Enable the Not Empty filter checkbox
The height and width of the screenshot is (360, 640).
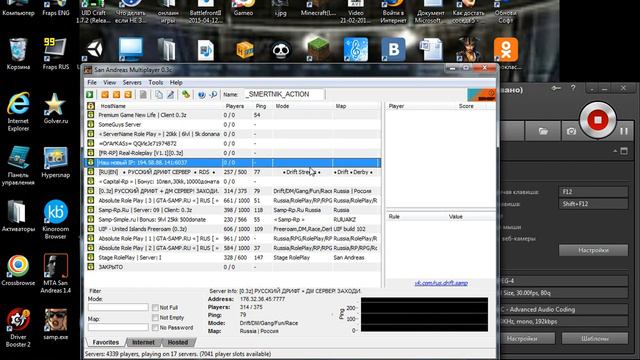pos(155,317)
